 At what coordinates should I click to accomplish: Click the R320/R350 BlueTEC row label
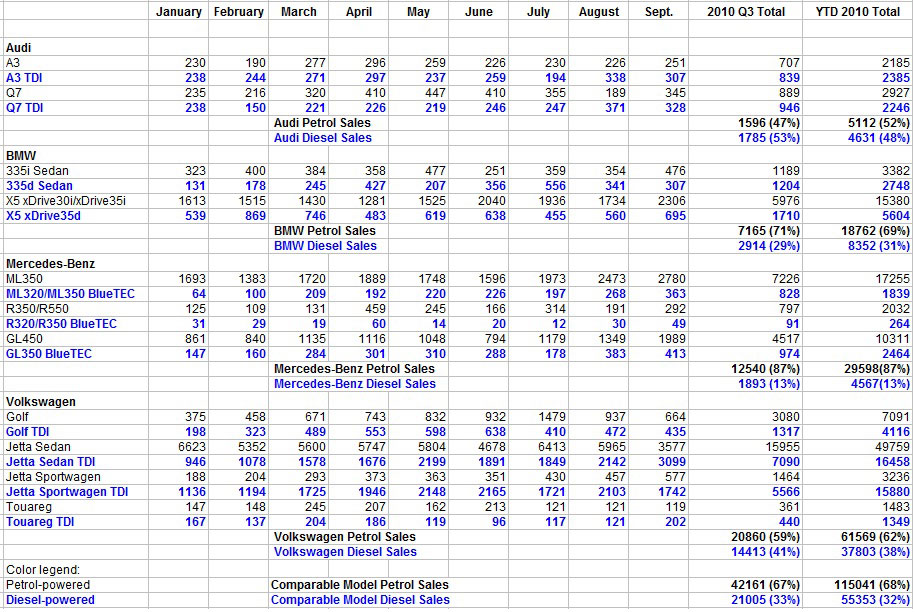coord(61,324)
